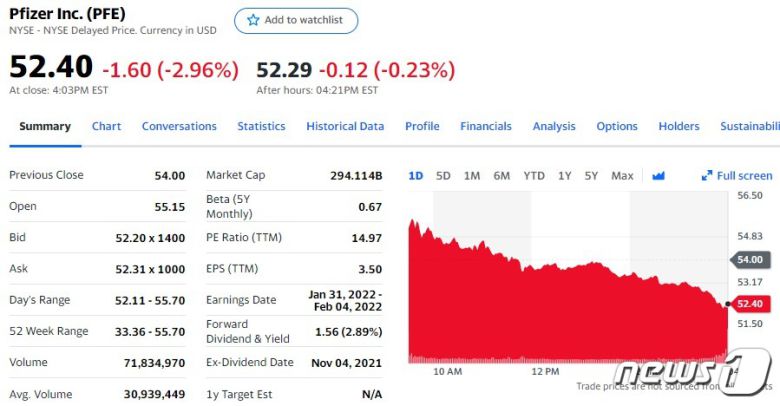Click the Full screen expand icon

click(707, 176)
